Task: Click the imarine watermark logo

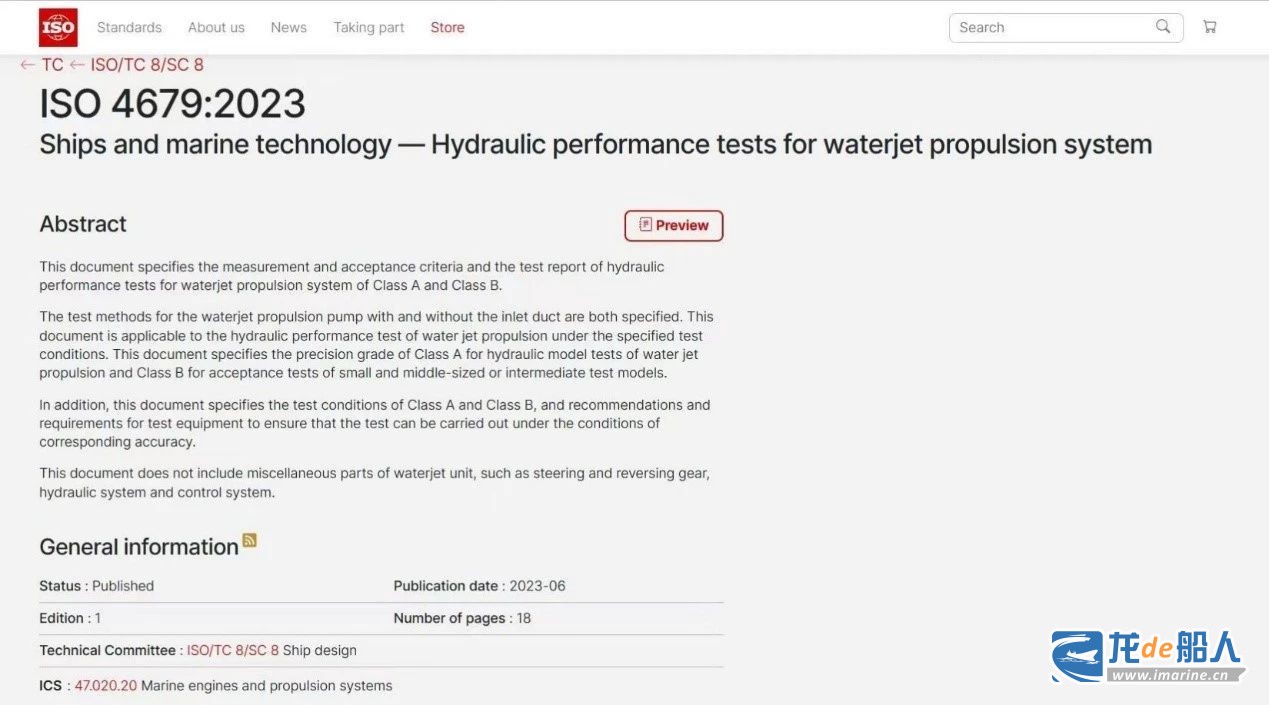Action: coord(1147,656)
